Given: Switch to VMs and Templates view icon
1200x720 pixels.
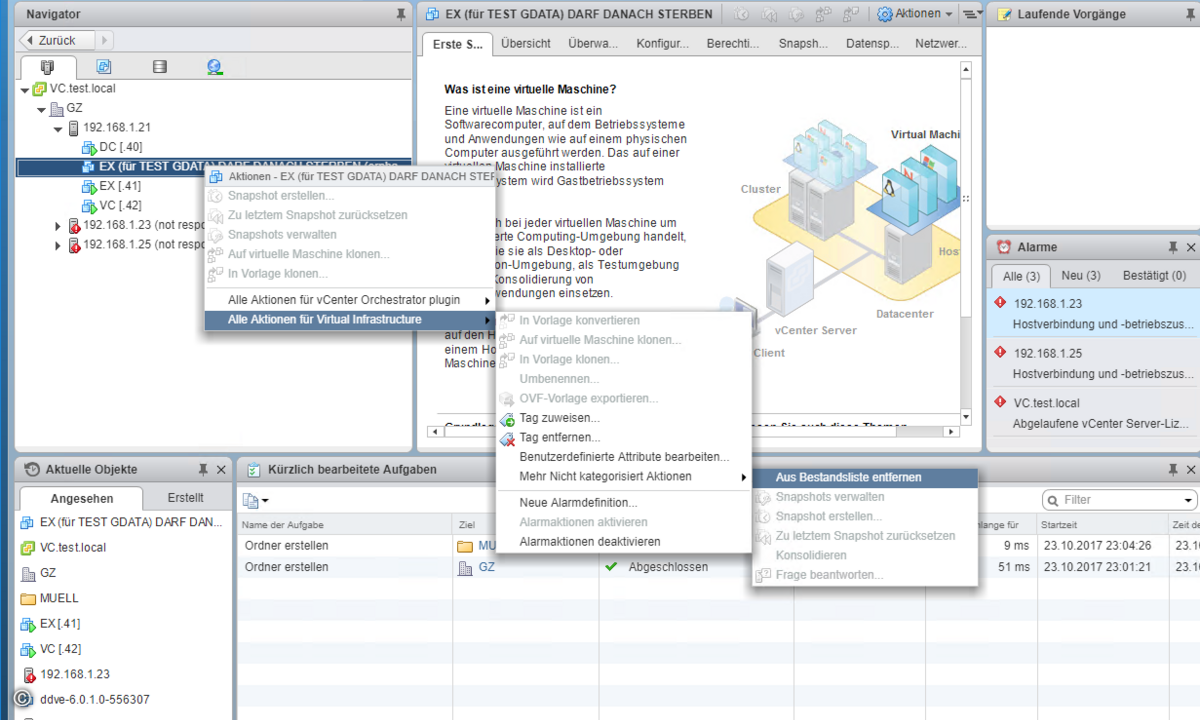Looking at the screenshot, I should pyautogui.click(x=104, y=67).
